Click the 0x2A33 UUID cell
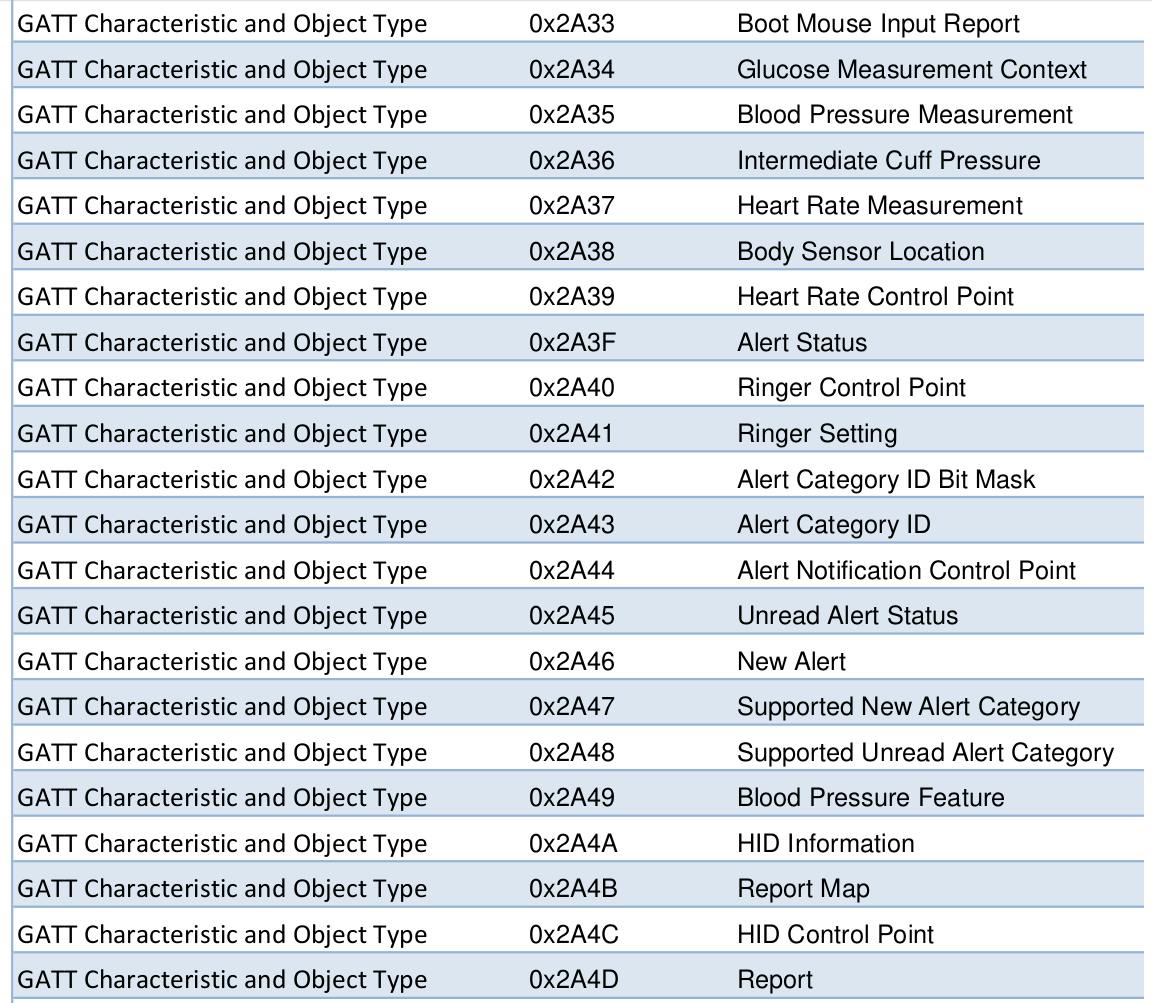Screen dimensions: 1152x1003 (x=571, y=24)
